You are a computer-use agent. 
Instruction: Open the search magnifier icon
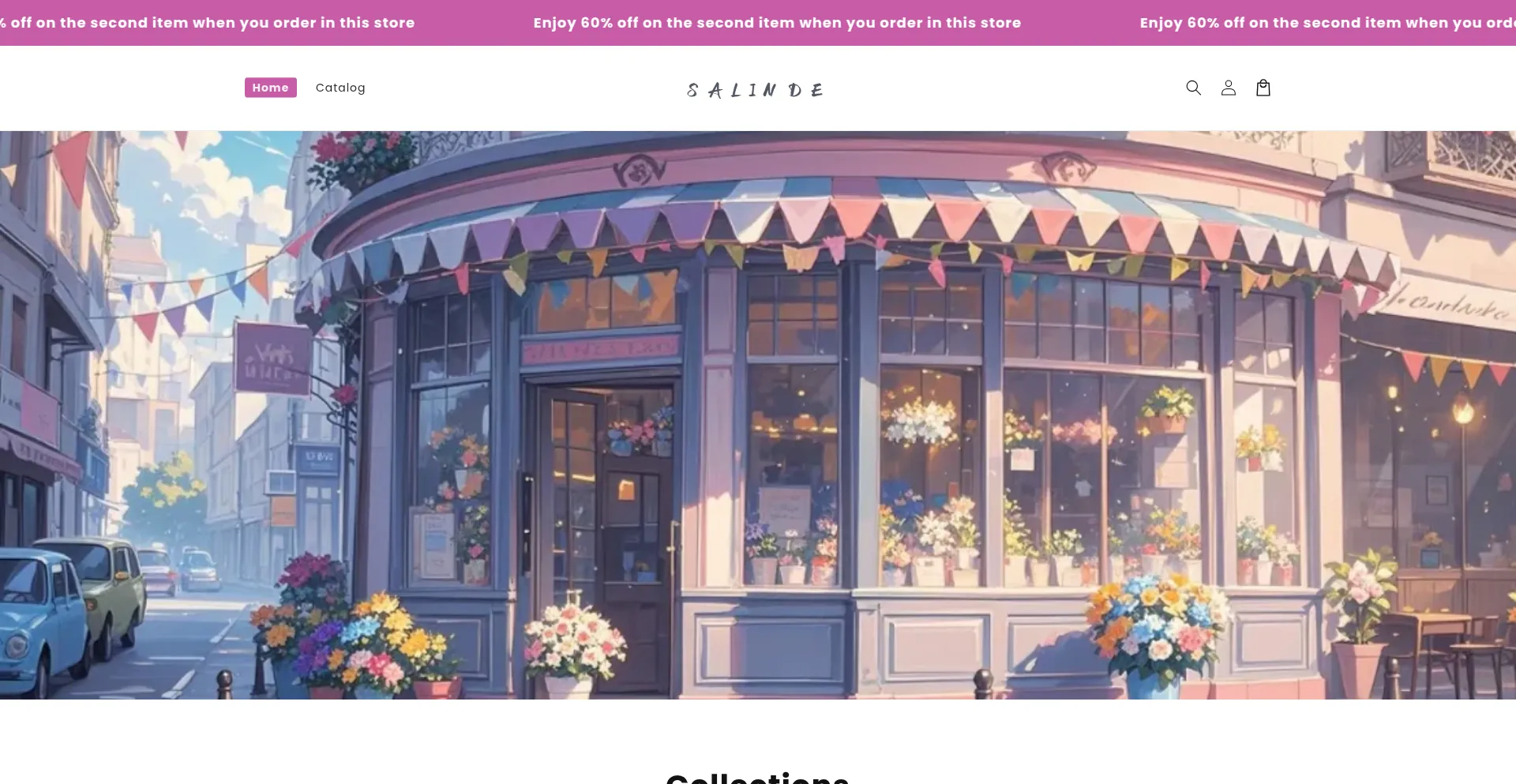1193,88
